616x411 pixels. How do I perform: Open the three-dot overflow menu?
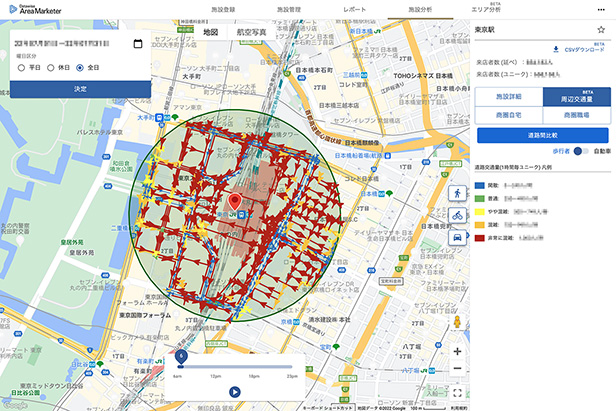601,10
